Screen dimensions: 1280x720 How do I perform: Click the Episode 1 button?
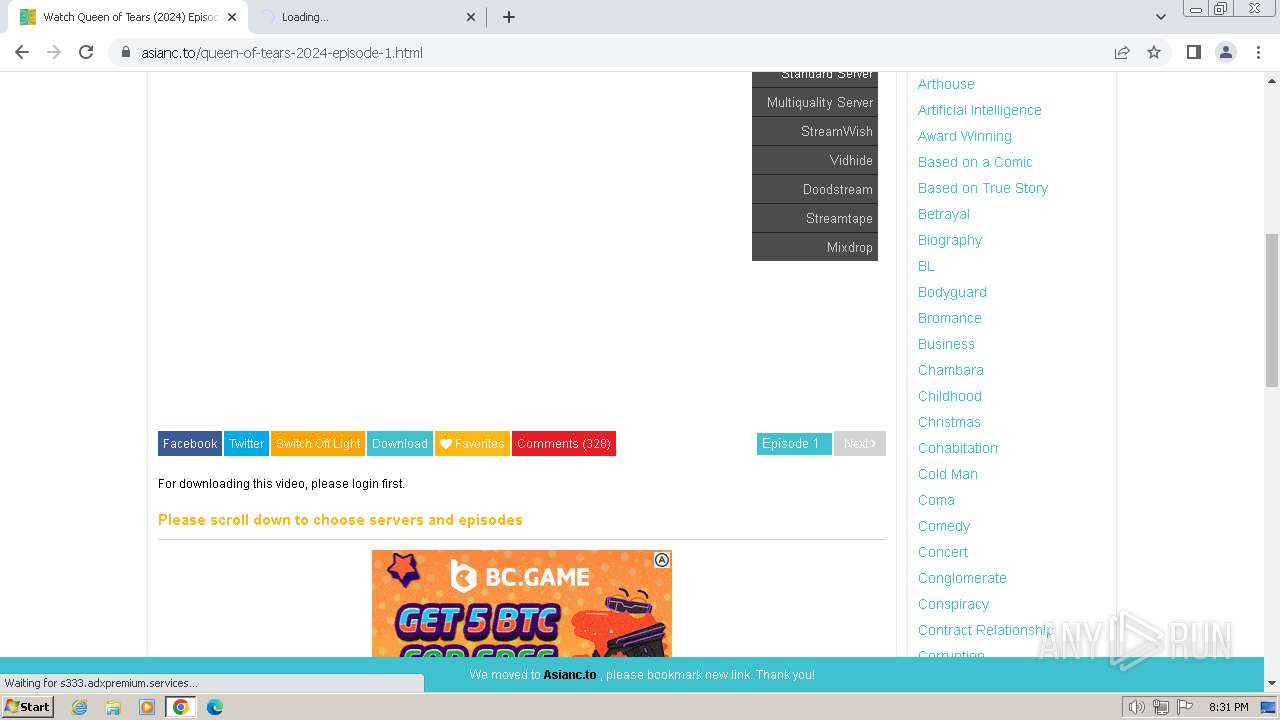(x=794, y=444)
